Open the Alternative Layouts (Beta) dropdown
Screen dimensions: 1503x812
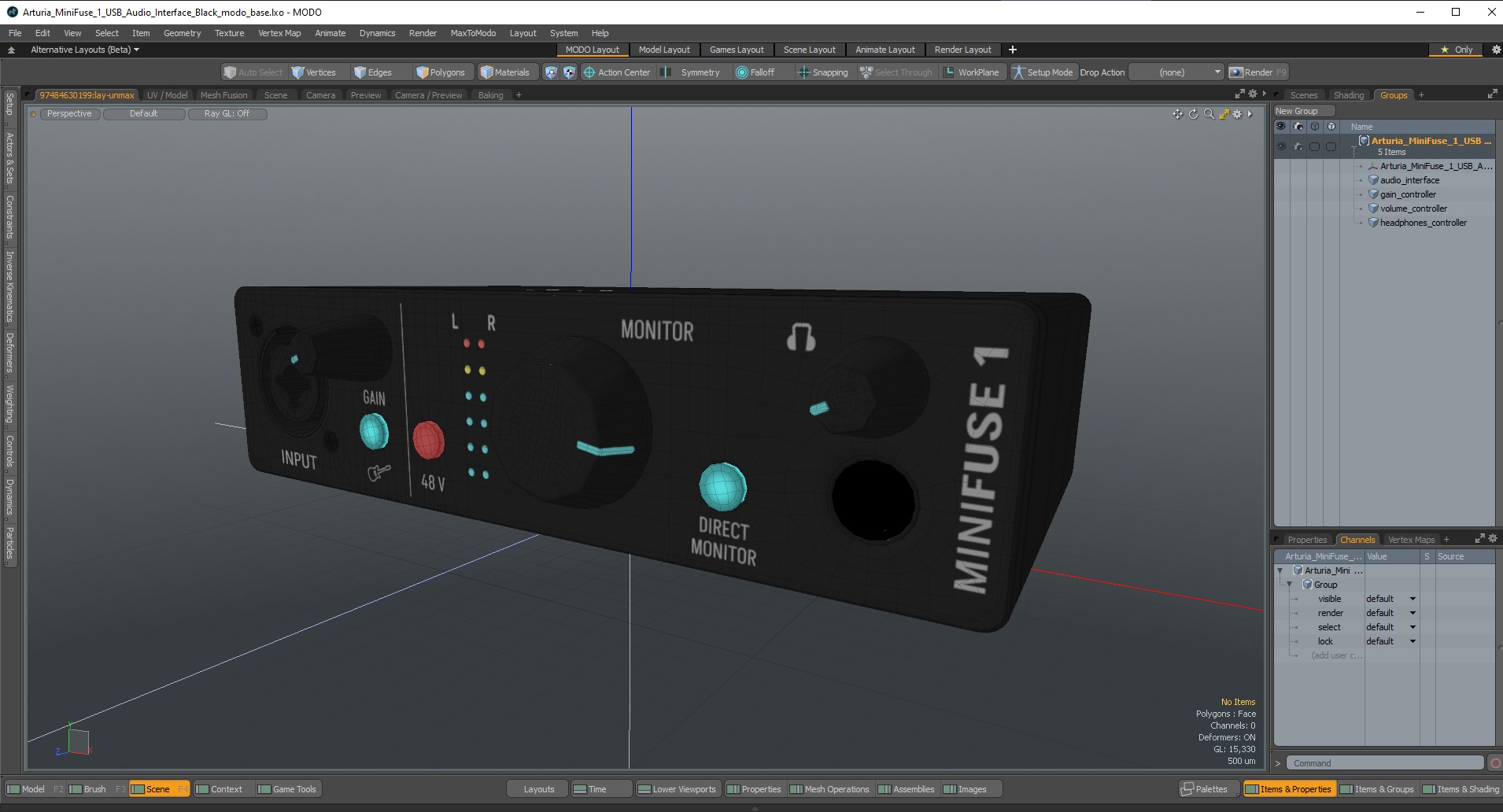[x=84, y=50]
